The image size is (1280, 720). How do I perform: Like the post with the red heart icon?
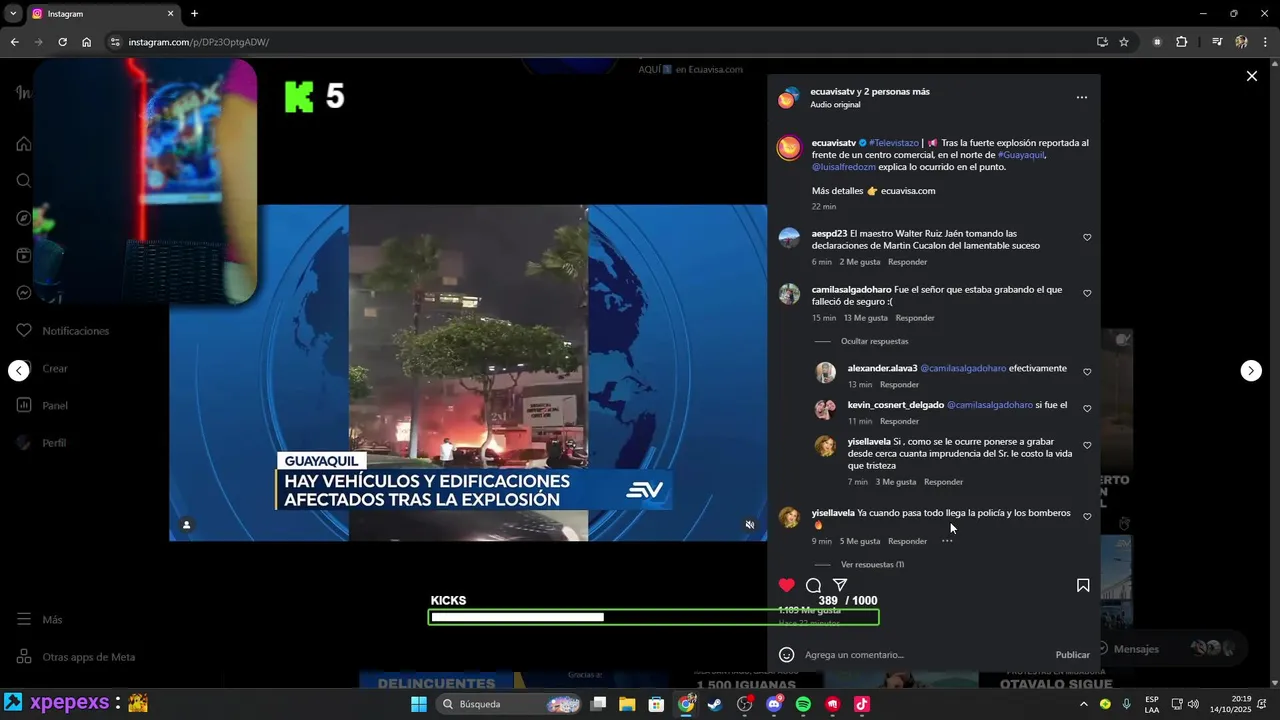[787, 585]
